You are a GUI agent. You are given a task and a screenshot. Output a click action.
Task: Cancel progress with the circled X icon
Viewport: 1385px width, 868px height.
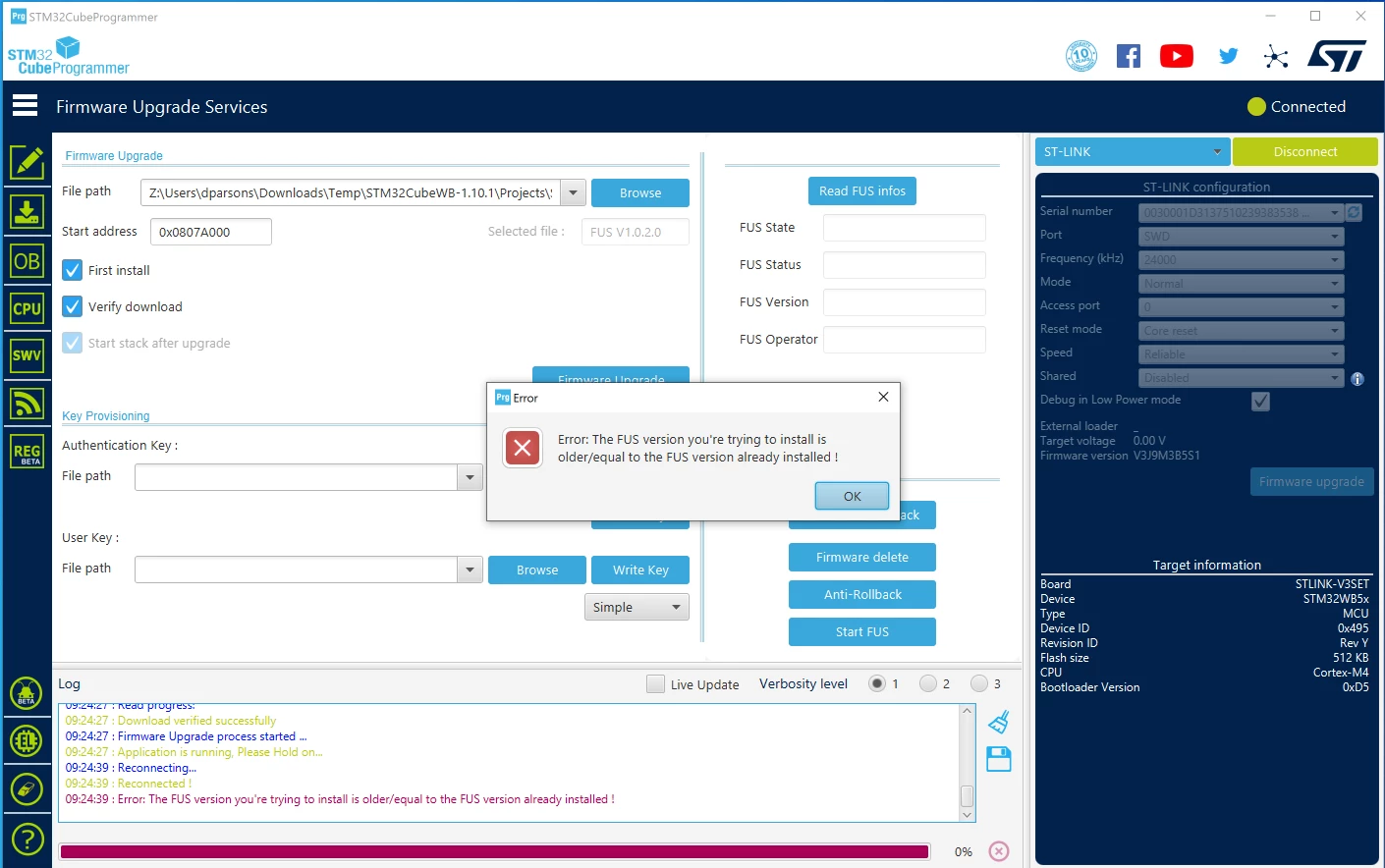999,851
